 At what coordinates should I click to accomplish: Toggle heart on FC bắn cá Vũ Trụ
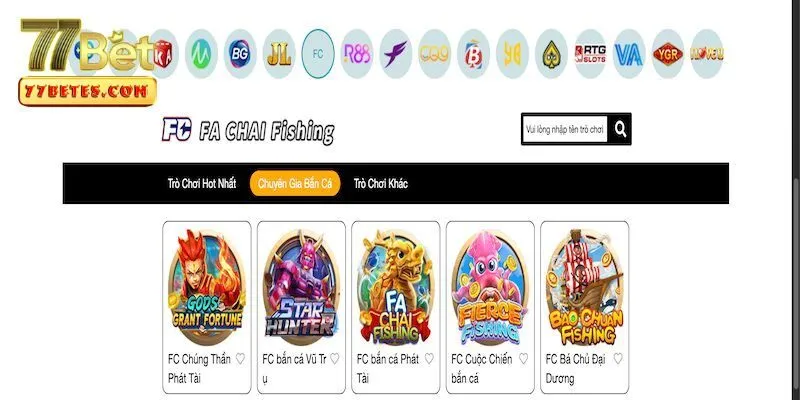pyautogui.click(x=335, y=359)
